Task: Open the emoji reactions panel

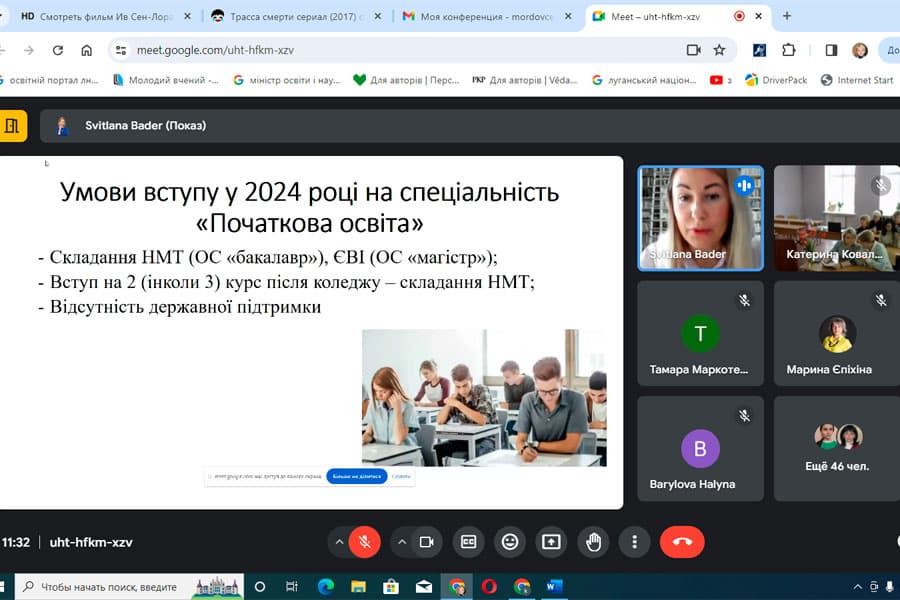Action: click(509, 542)
